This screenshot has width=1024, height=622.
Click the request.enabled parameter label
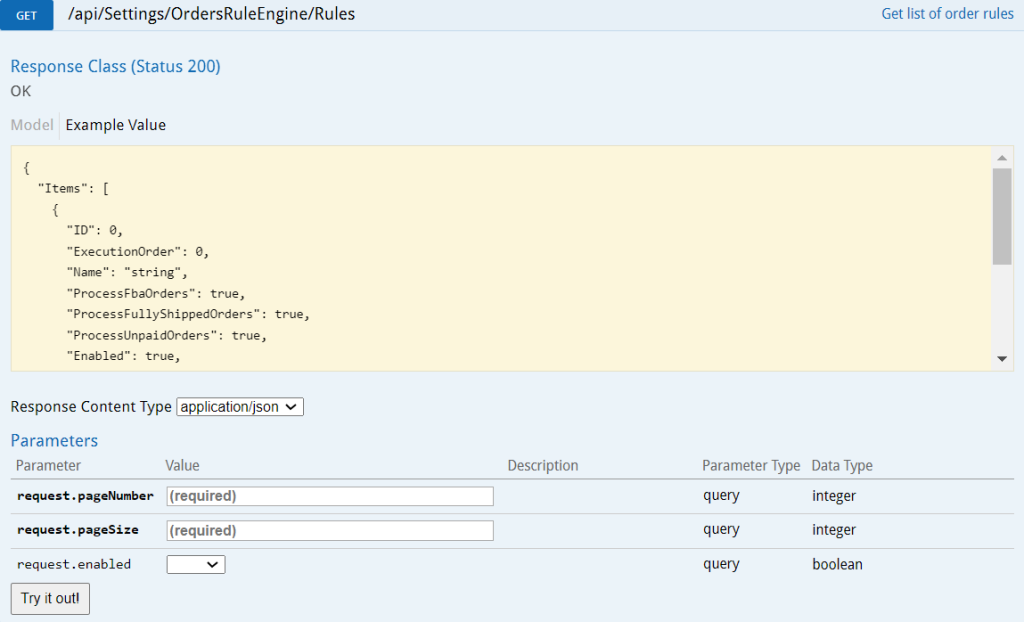(x=74, y=563)
